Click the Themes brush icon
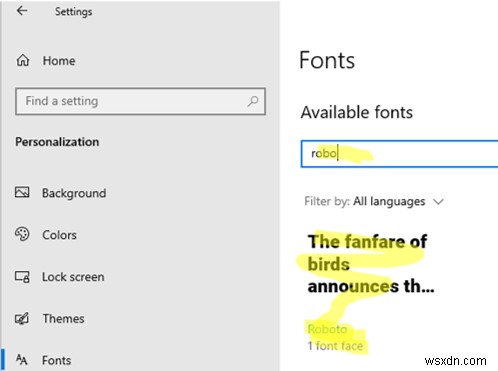The height and width of the screenshot is (371, 498). coord(22,318)
